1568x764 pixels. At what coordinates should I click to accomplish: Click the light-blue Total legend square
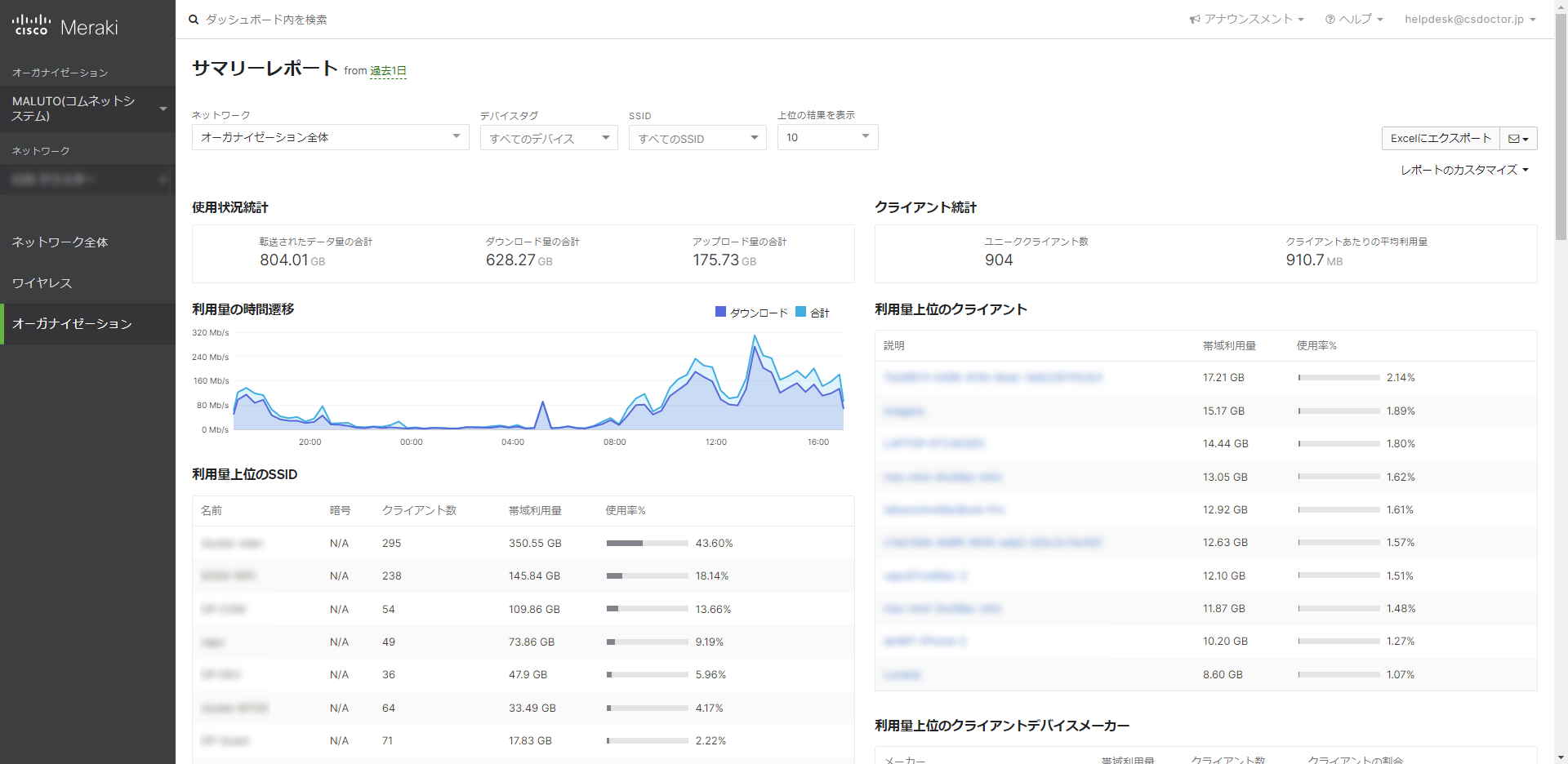pos(801,312)
